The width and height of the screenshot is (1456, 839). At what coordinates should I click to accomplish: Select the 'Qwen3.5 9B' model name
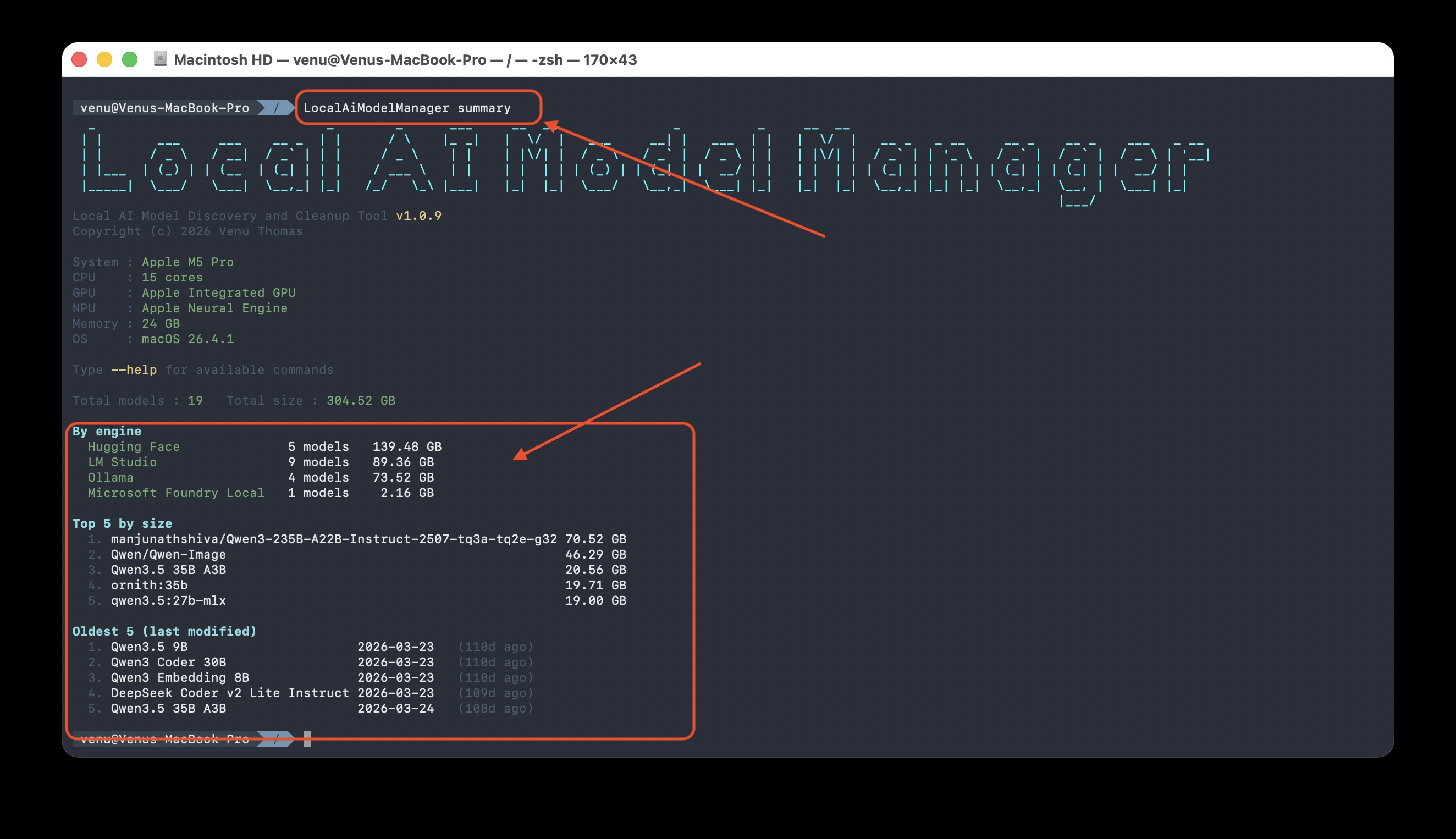149,647
